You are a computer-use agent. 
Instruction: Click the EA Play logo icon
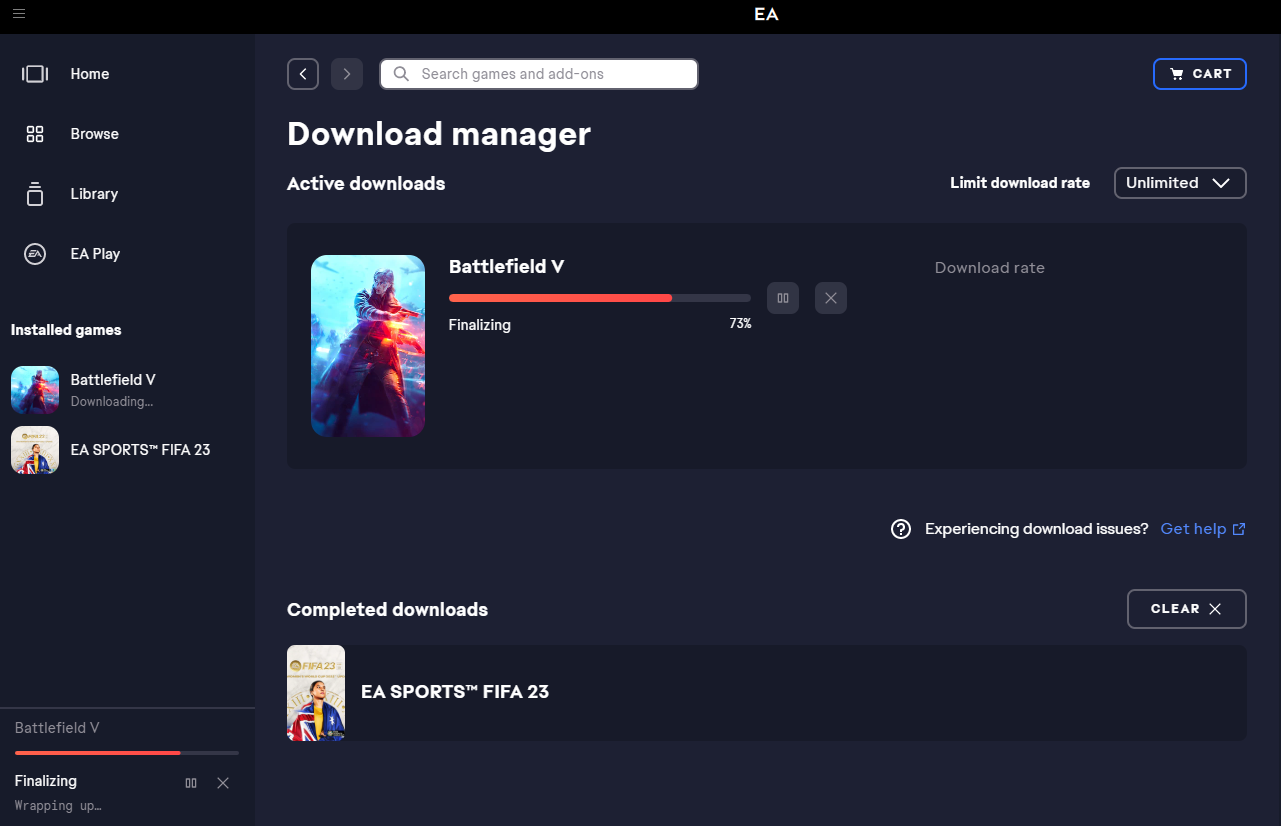click(35, 254)
